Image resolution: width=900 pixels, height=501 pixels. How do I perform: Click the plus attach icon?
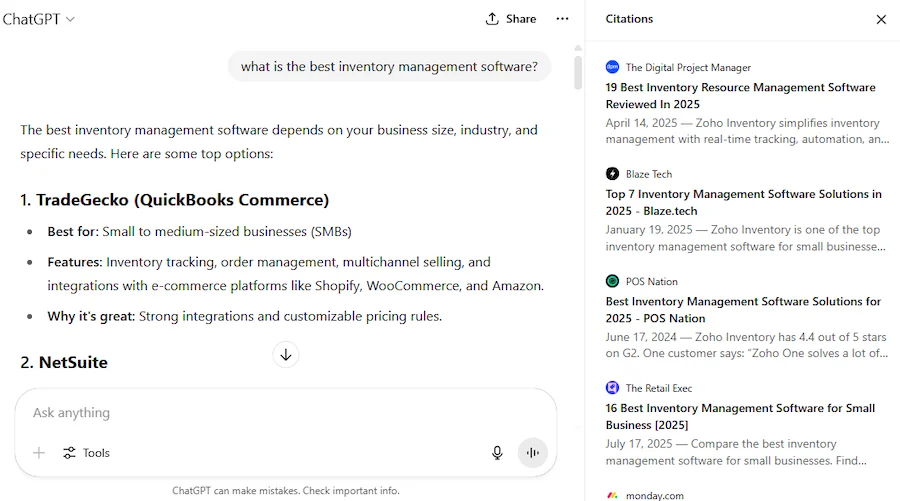click(39, 453)
